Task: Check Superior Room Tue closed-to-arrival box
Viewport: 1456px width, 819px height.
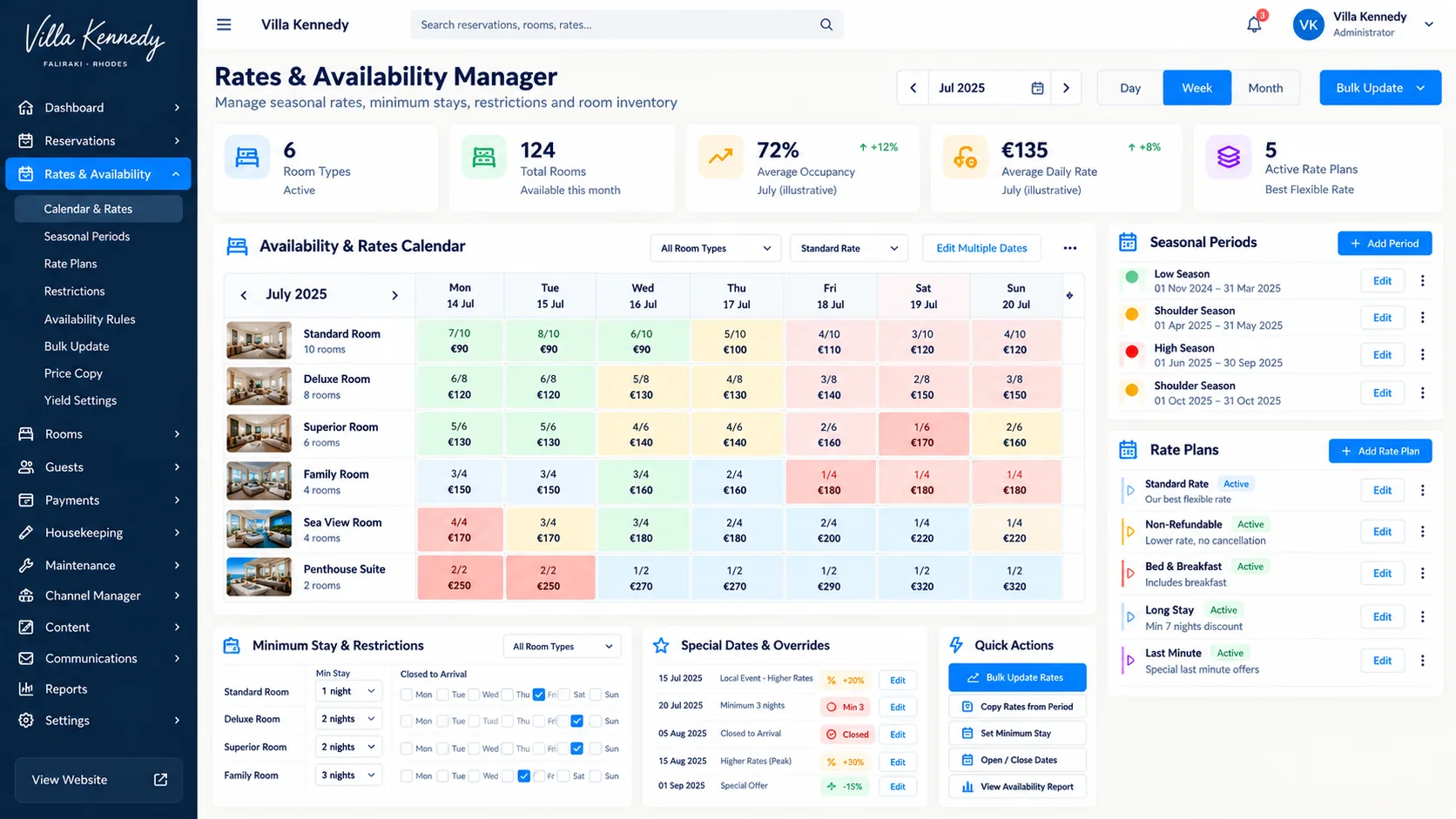Action: [442, 749]
